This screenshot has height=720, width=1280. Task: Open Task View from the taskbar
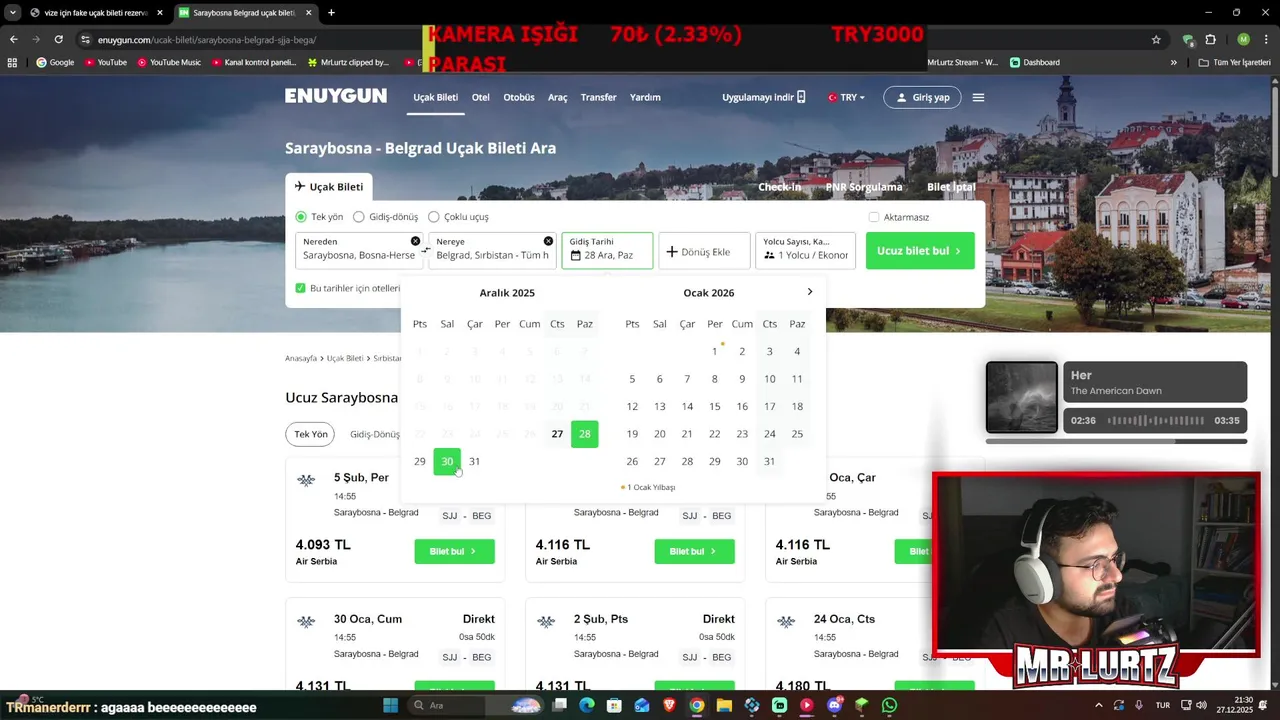click(x=559, y=705)
